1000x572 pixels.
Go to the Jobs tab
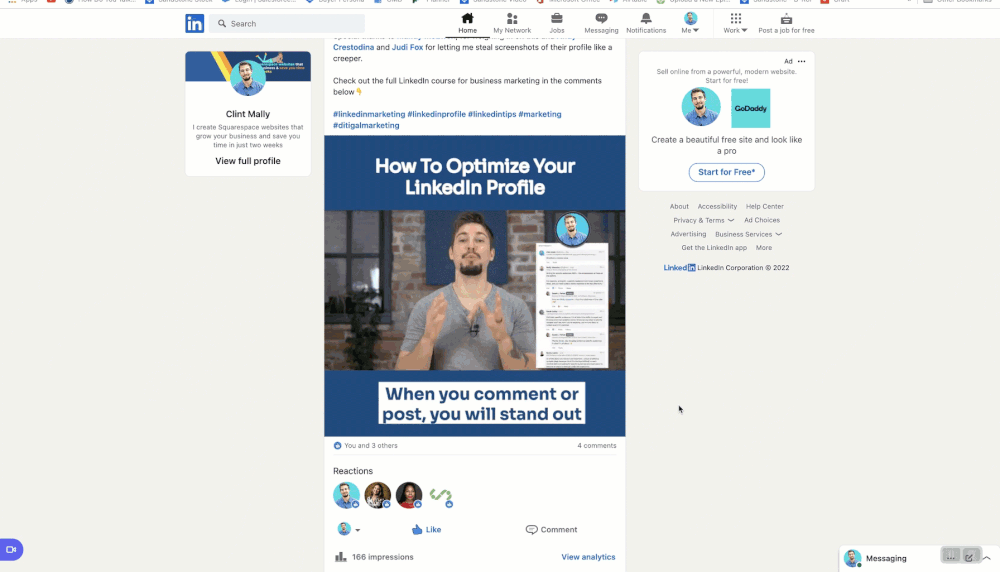(557, 23)
